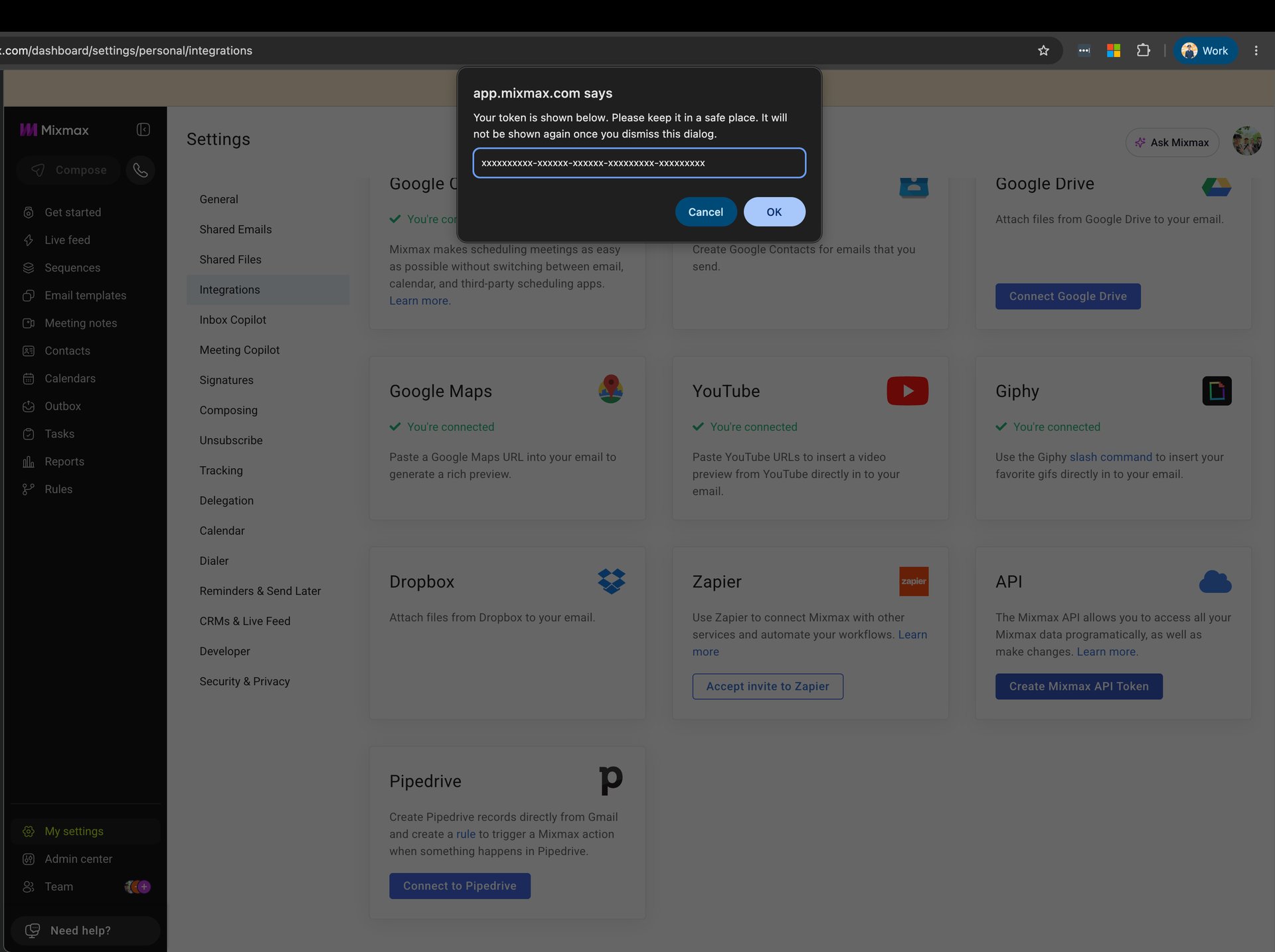Click the slash command link in Giphy card

[x=1111, y=457]
